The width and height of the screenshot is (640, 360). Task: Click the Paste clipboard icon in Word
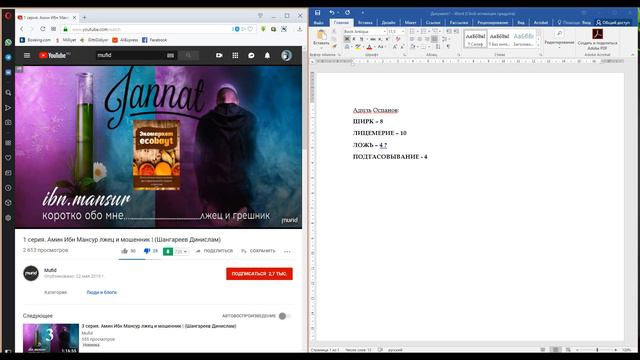coord(321,35)
